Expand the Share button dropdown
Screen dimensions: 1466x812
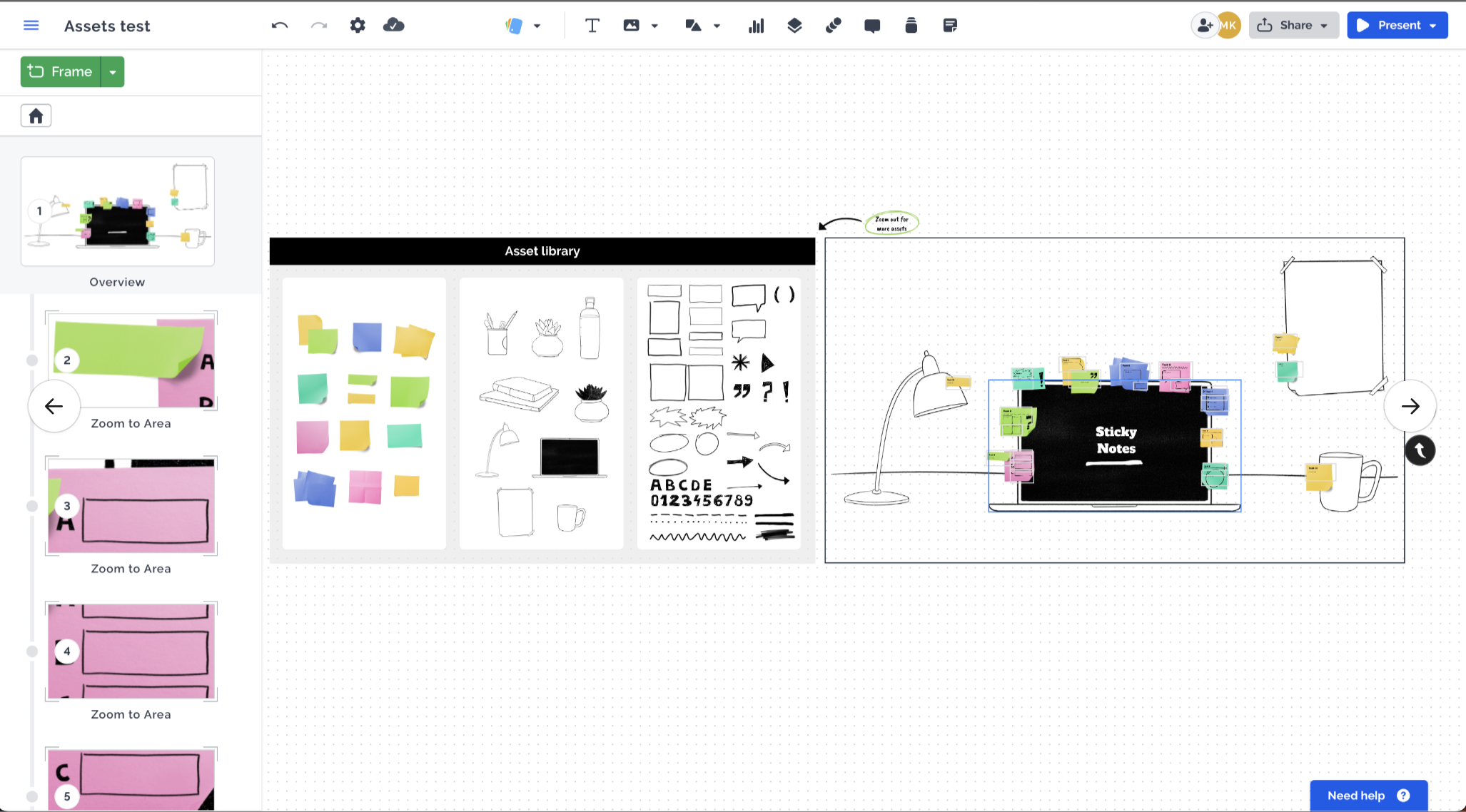(1326, 25)
